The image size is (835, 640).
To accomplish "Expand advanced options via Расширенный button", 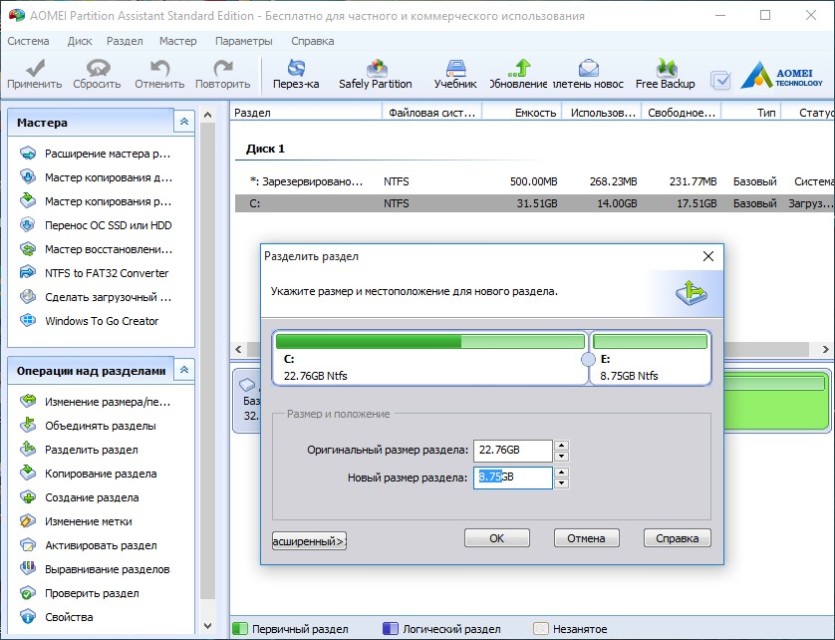I will point(309,541).
